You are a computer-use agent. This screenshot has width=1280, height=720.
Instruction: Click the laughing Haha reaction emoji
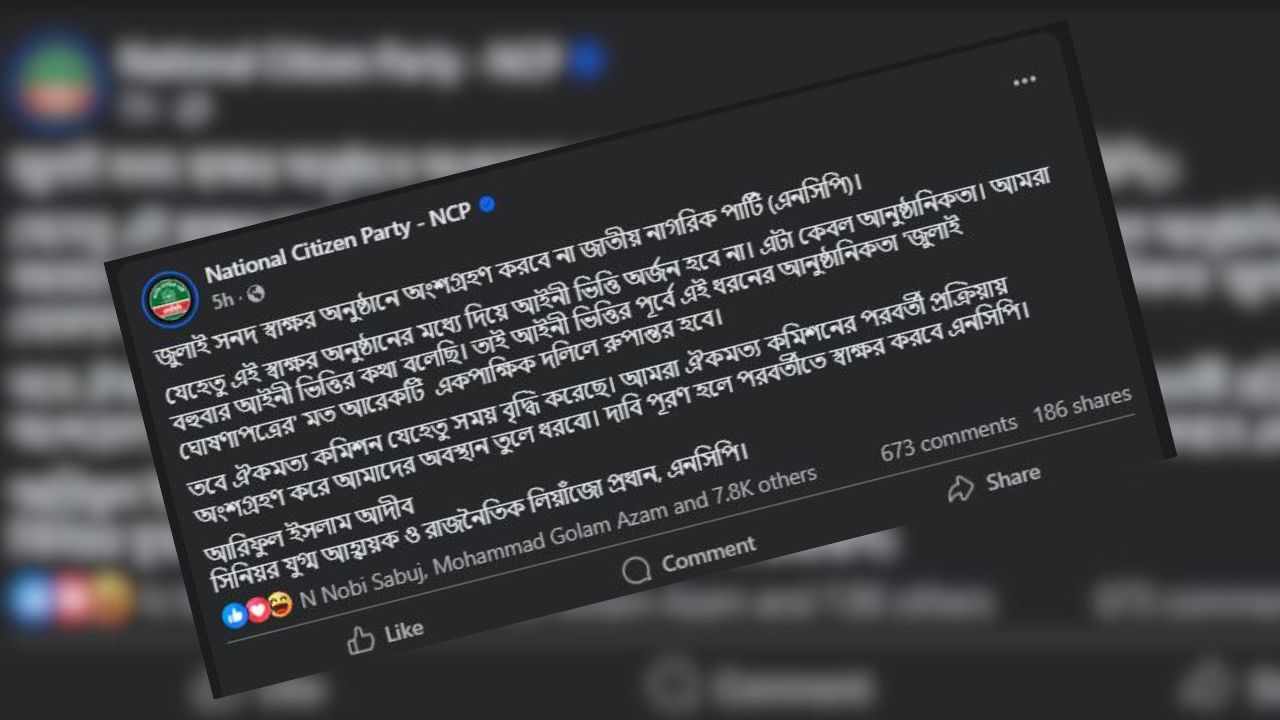coord(280,604)
